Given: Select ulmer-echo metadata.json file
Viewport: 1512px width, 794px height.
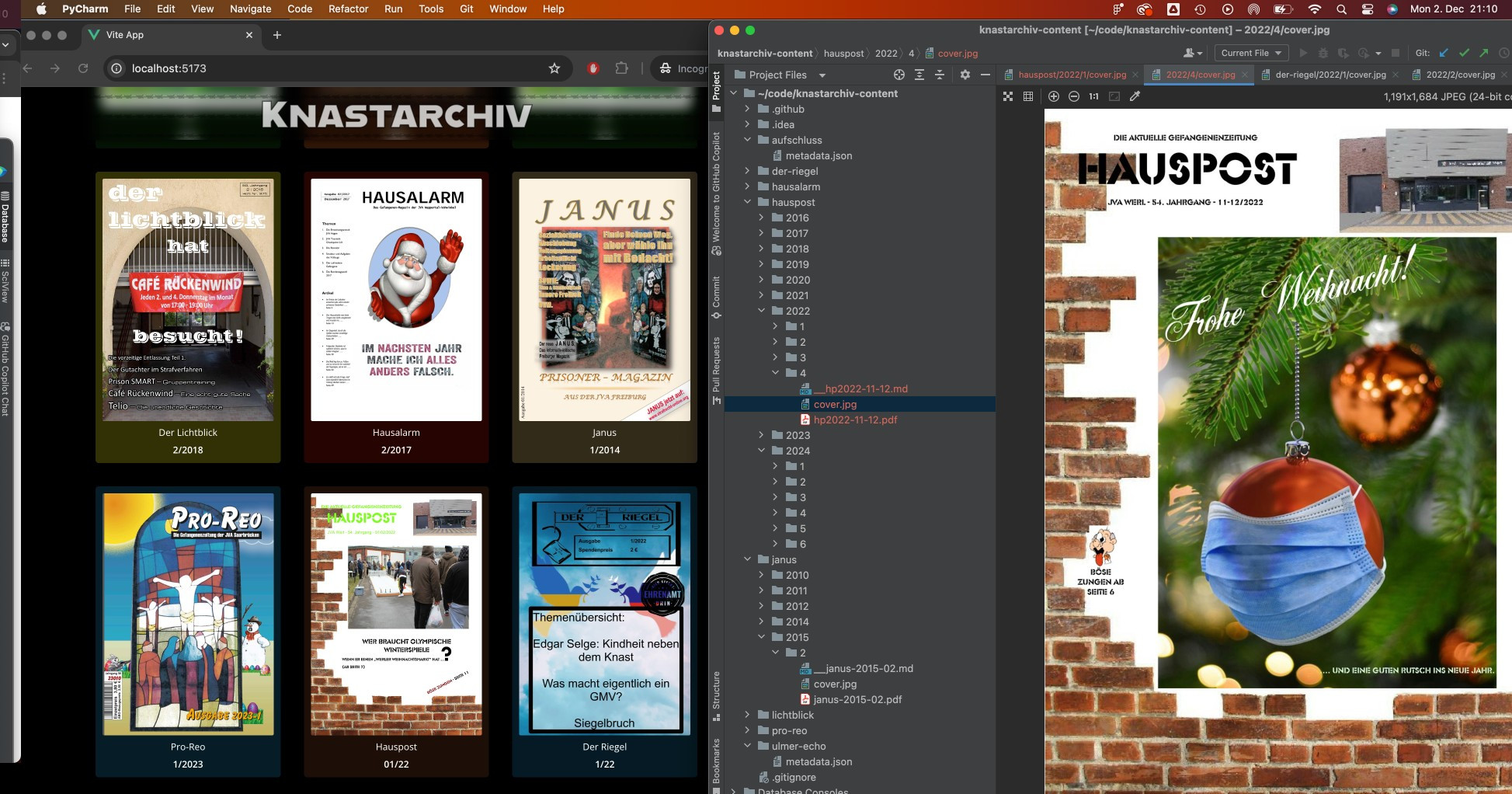Looking at the screenshot, I should pyautogui.click(x=819, y=761).
